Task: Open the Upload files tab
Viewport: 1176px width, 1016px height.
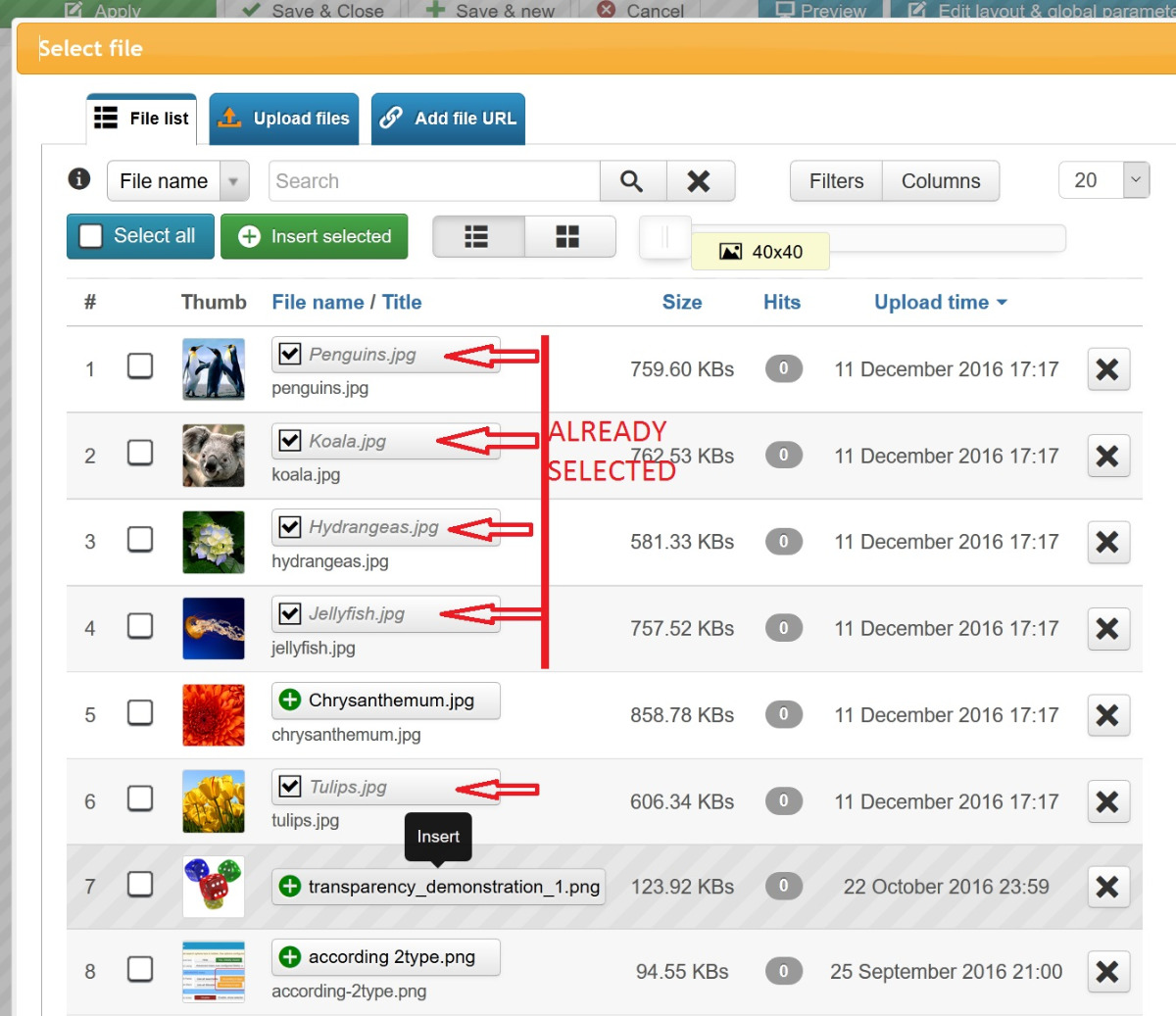Action: pyautogui.click(x=284, y=119)
